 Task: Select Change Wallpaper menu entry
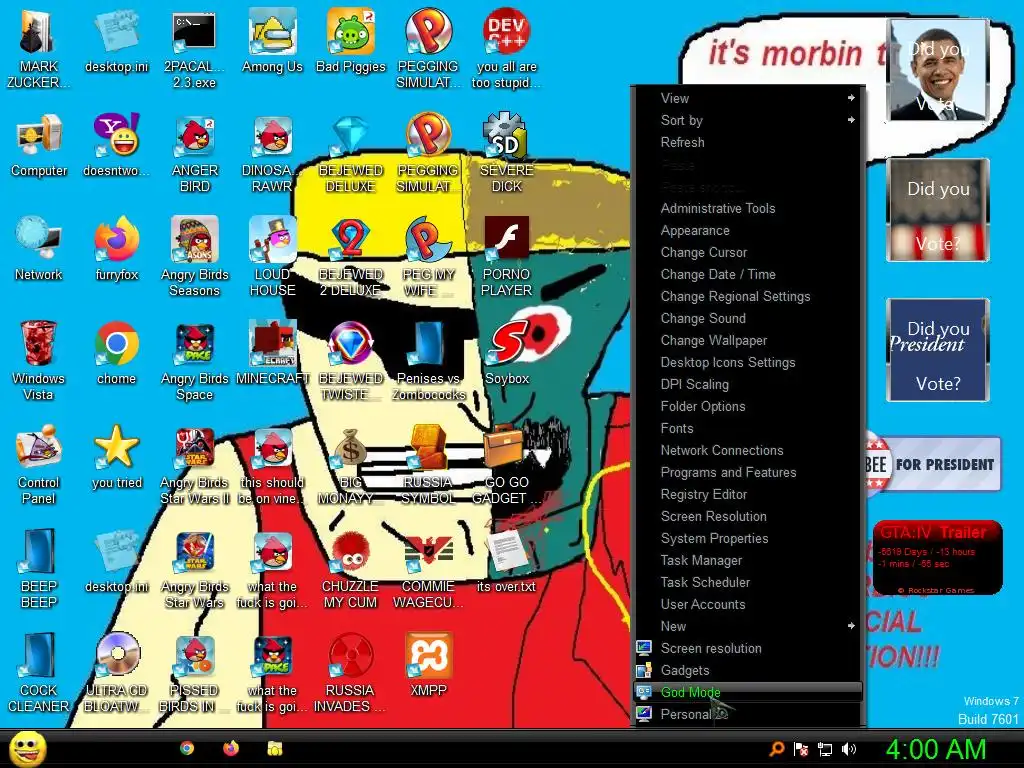(748, 340)
